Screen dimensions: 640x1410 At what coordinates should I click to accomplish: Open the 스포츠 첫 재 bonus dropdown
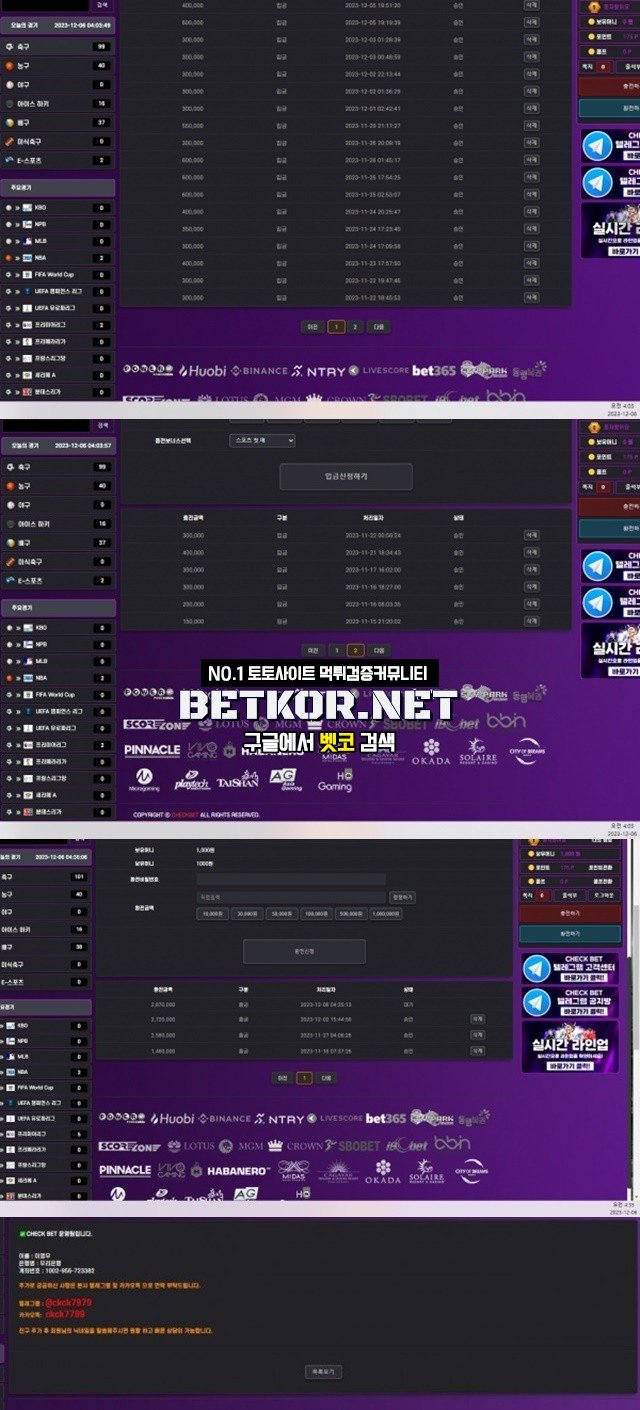[262, 440]
